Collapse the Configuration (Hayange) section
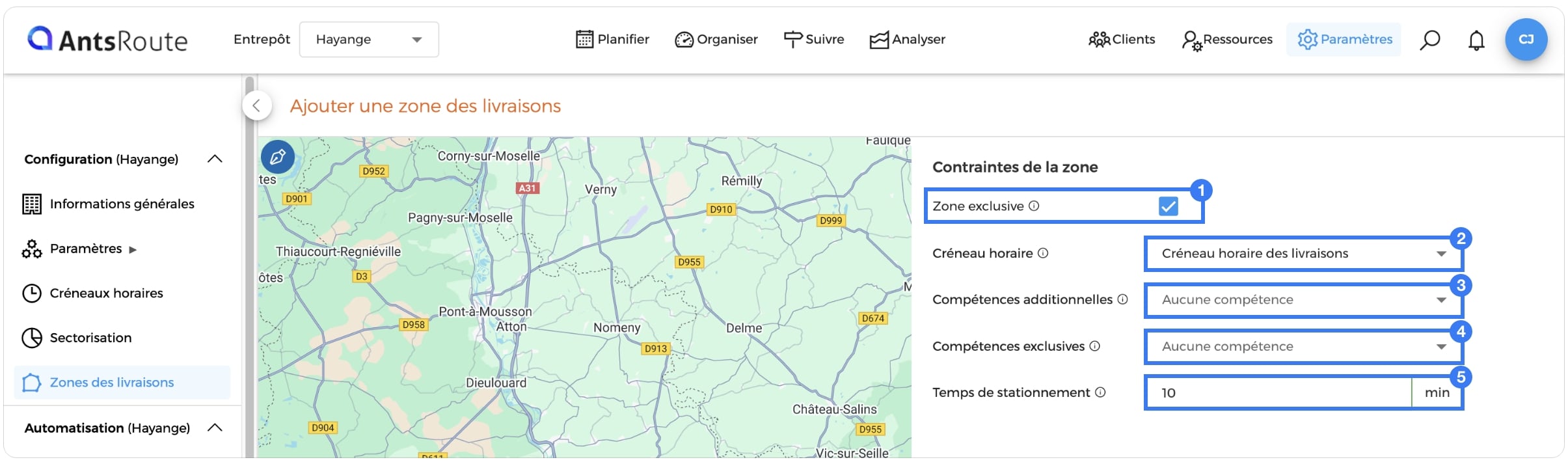The height and width of the screenshot is (462, 1568). (215, 159)
